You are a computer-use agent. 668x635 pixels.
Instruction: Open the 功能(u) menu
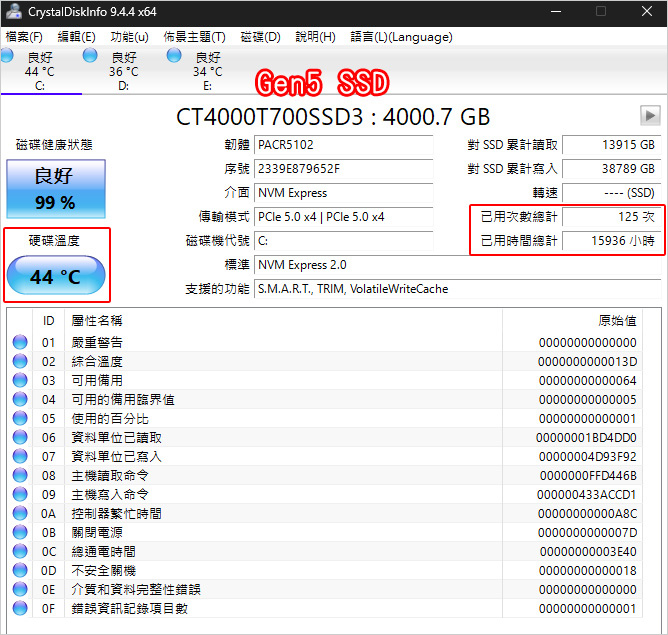pos(130,37)
